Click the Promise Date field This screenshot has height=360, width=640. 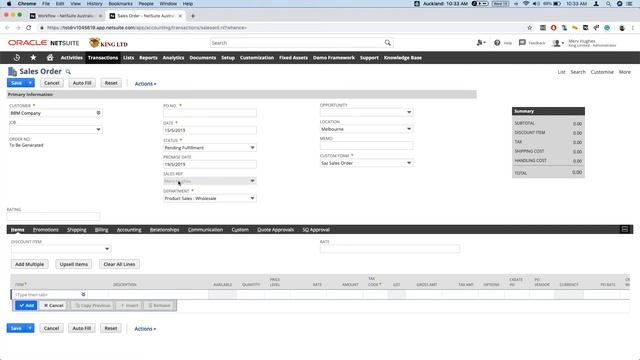tap(210, 164)
